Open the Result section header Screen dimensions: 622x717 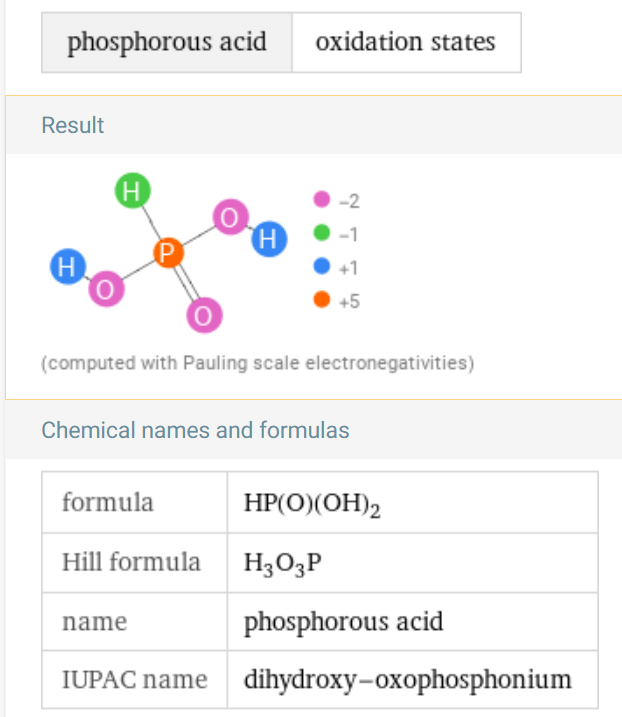pyautogui.click(x=73, y=125)
